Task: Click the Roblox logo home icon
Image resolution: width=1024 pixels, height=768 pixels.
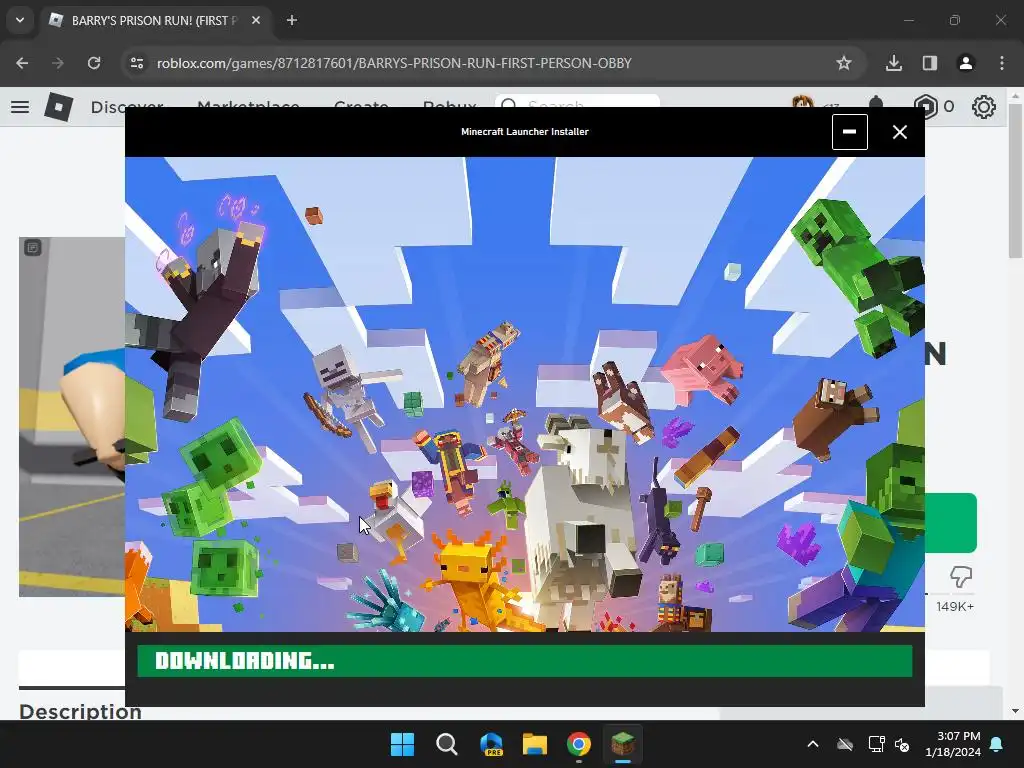Action: [x=58, y=106]
